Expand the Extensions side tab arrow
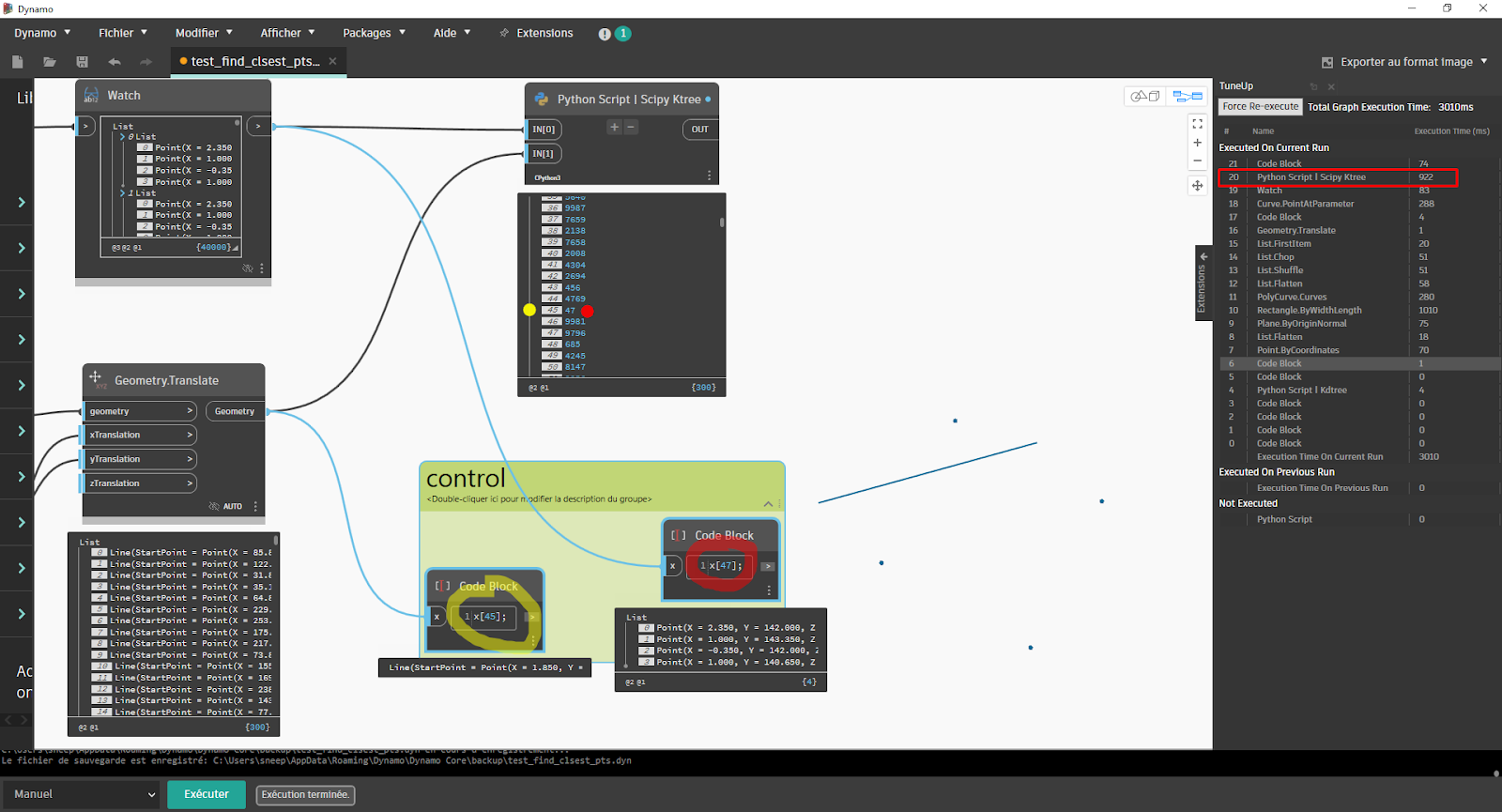This screenshot has height=812, width=1502. coord(1203,256)
